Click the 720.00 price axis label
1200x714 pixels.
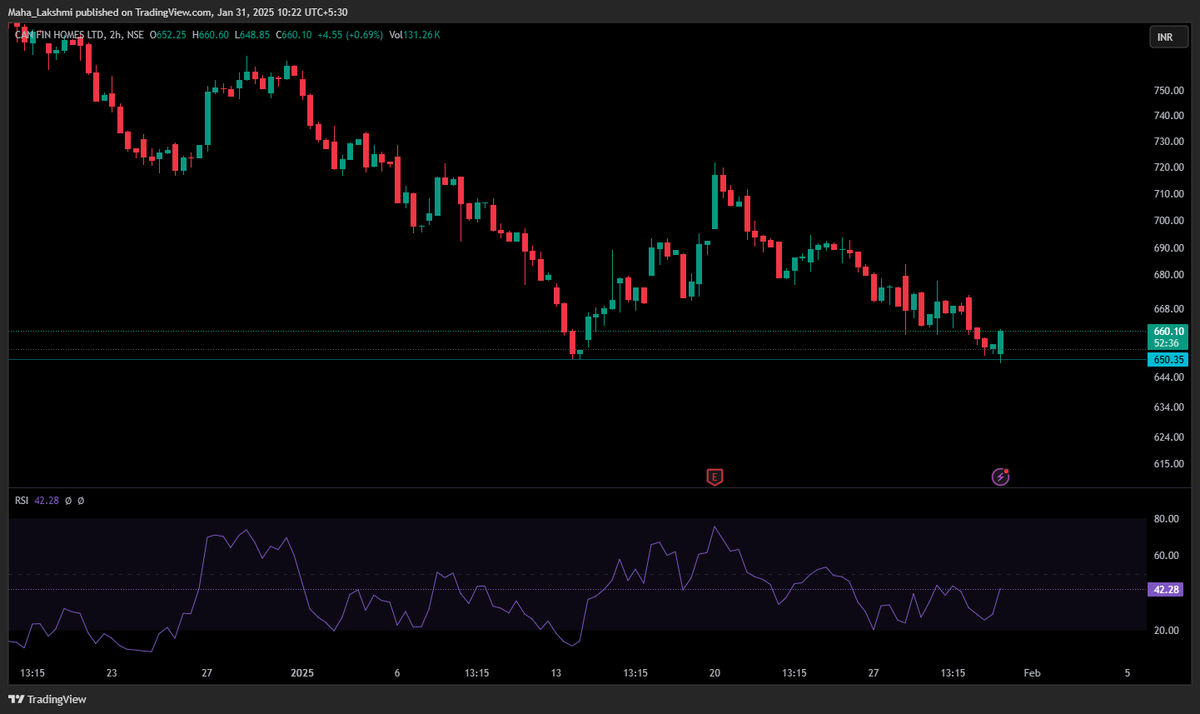1169,168
